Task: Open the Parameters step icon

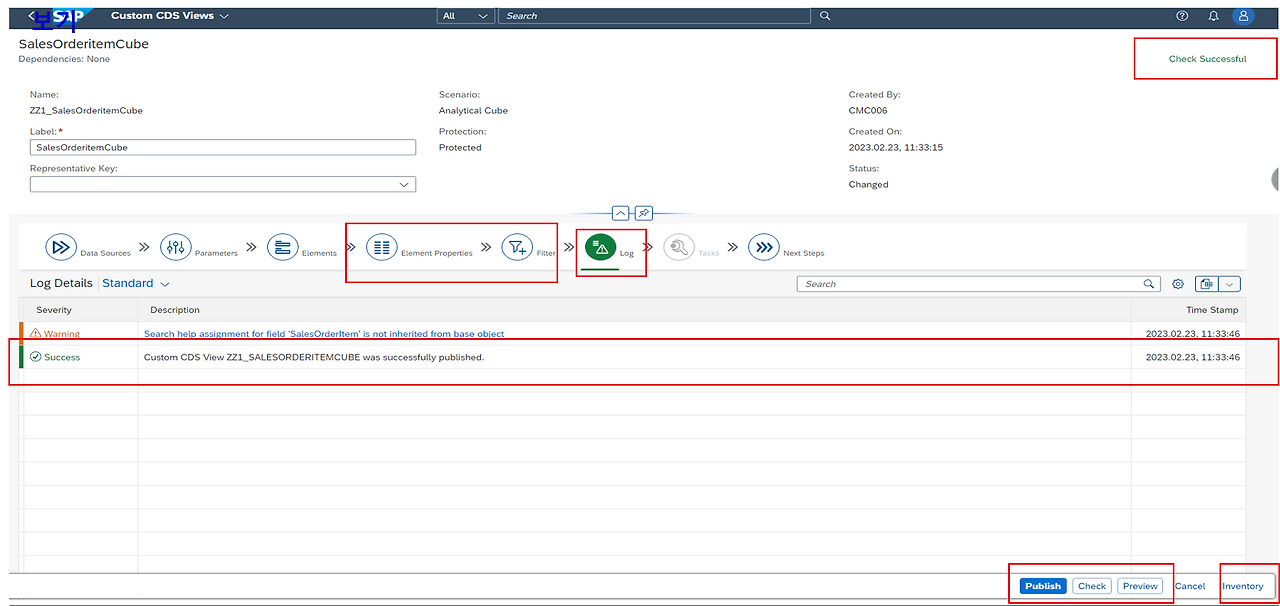Action: coord(175,247)
